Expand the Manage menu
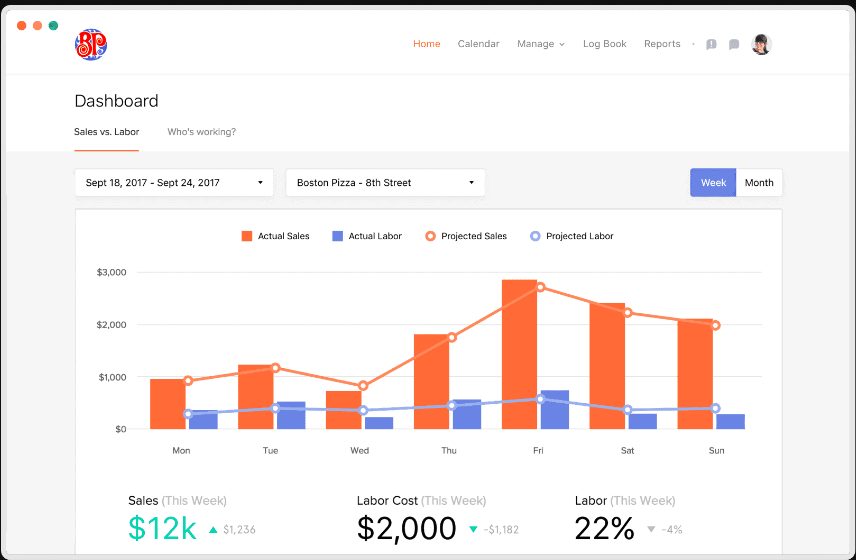The height and width of the screenshot is (560, 856). tap(540, 44)
